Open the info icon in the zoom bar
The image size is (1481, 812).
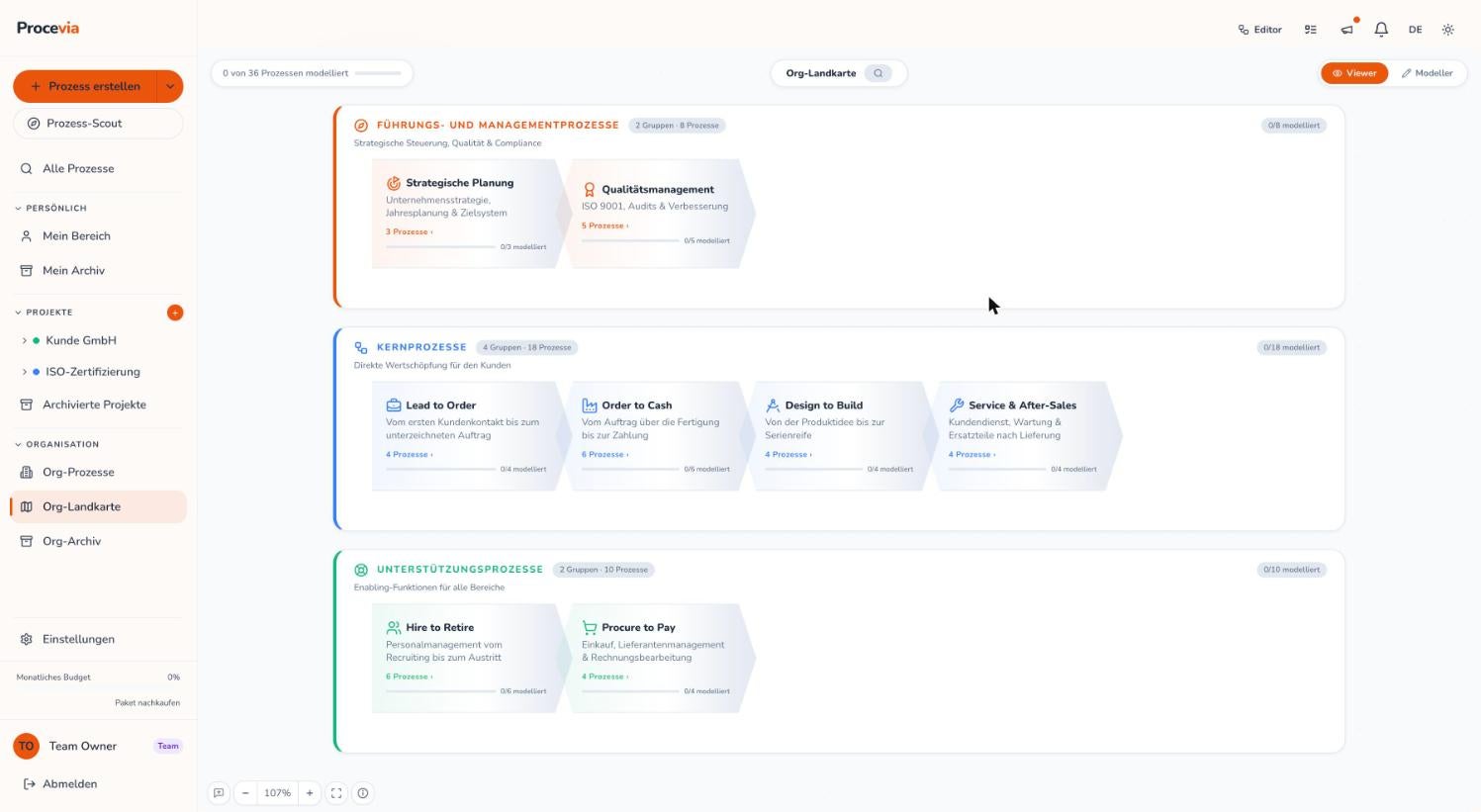[363, 793]
